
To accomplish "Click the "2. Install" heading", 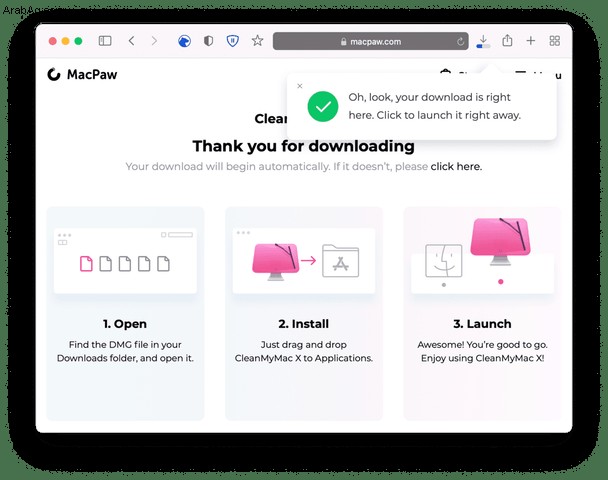I will tap(304, 324).
